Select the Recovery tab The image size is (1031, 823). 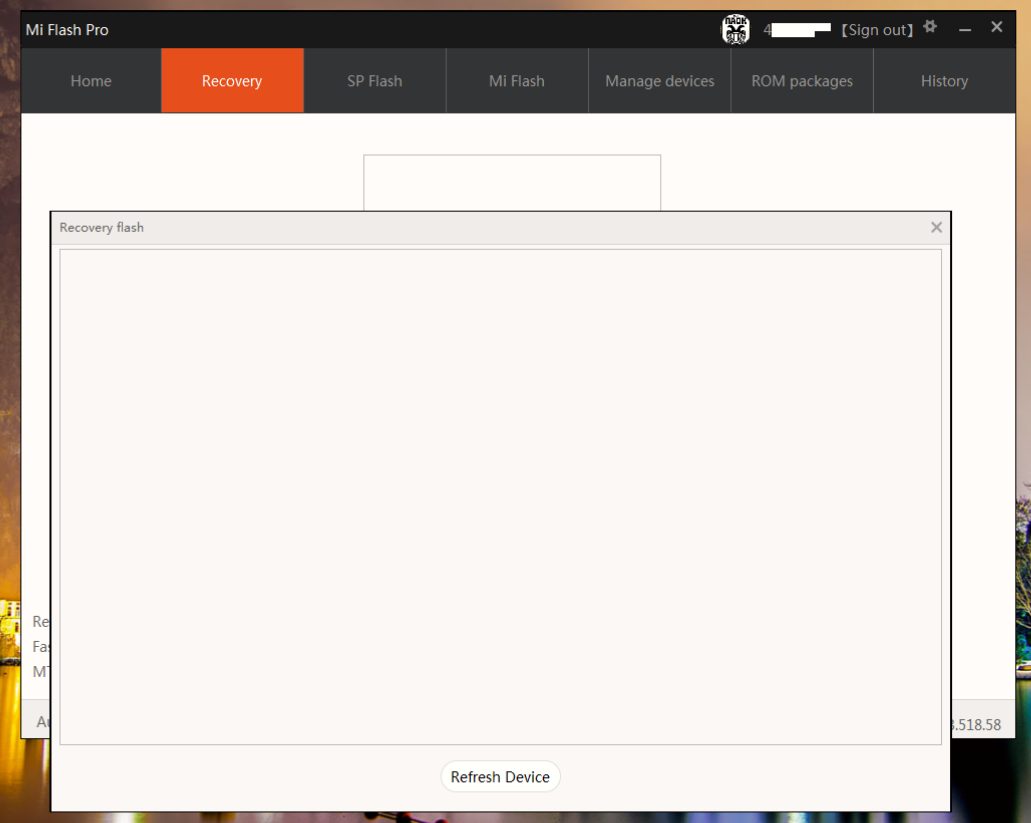pyautogui.click(x=232, y=81)
